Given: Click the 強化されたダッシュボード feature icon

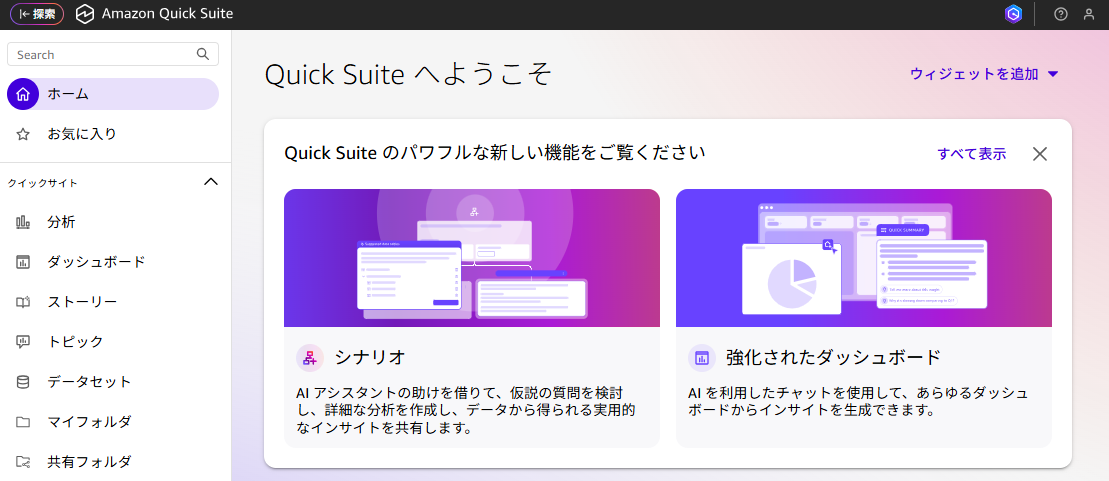Looking at the screenshot, I should 702,358.
